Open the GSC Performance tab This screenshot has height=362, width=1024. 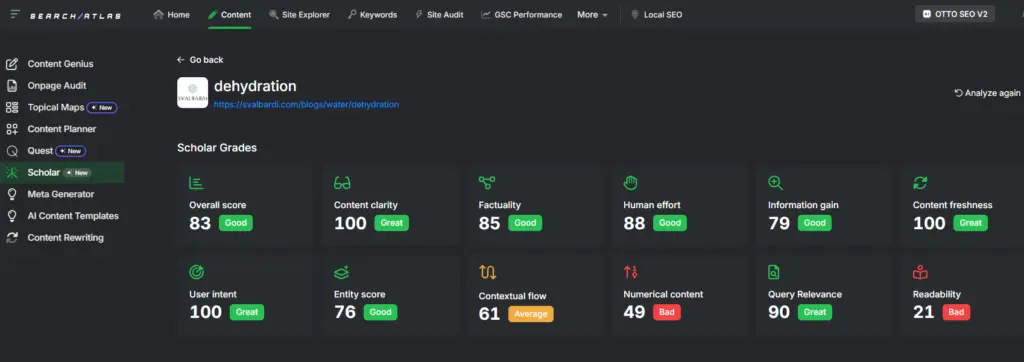coord(521,14)
